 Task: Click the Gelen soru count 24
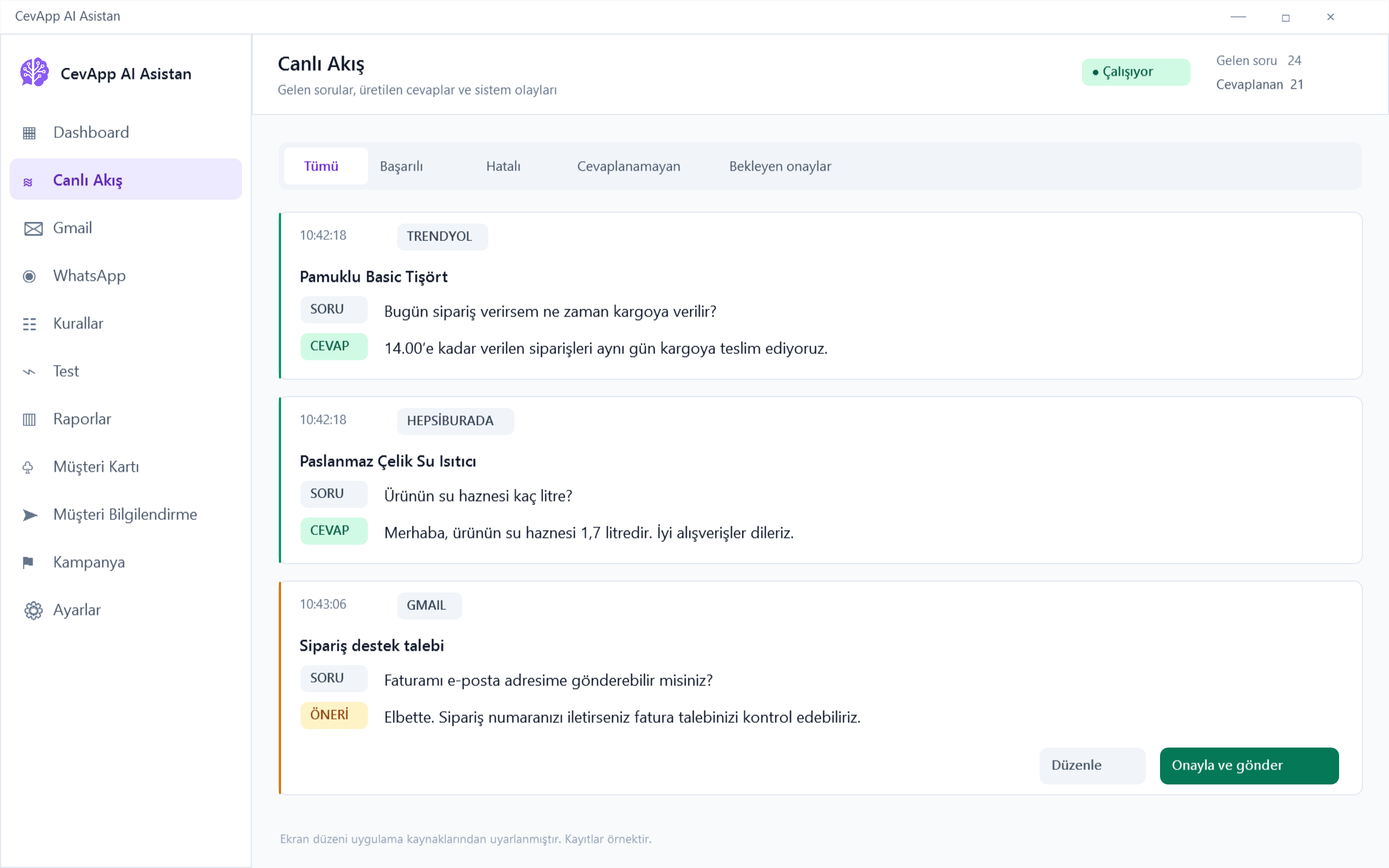tap(1294, 60)
